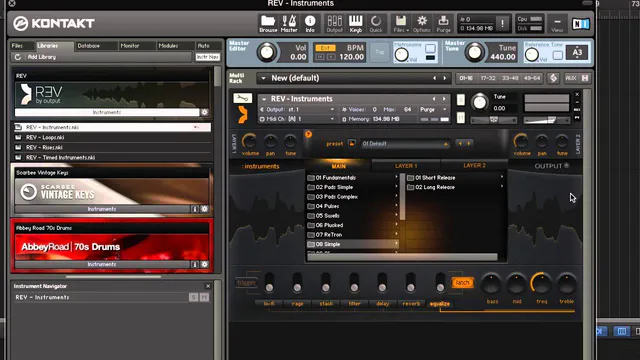Open the 01 Default preset dropdown
The image size is (640, 360).
click(x=405, y=144)
